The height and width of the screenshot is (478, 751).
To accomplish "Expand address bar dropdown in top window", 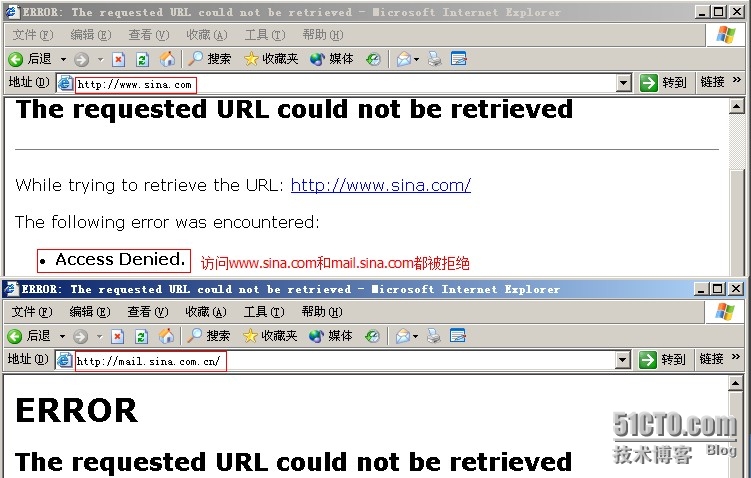I will pos(623,83).
